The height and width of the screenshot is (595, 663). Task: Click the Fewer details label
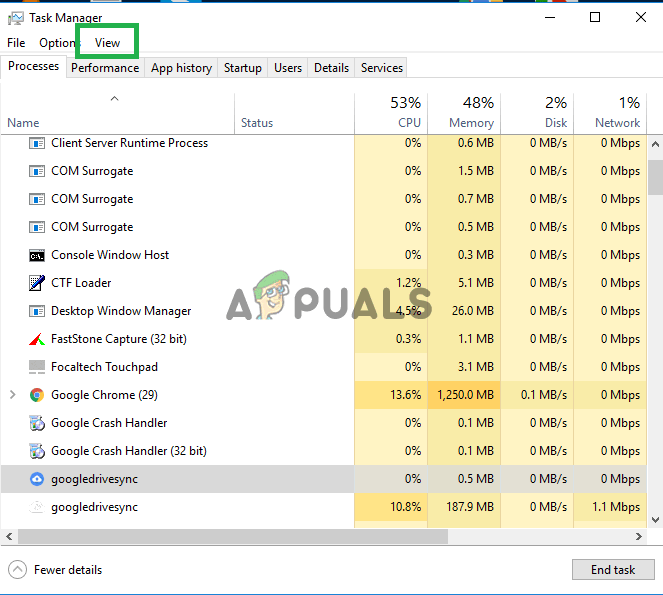coord(68,570)
